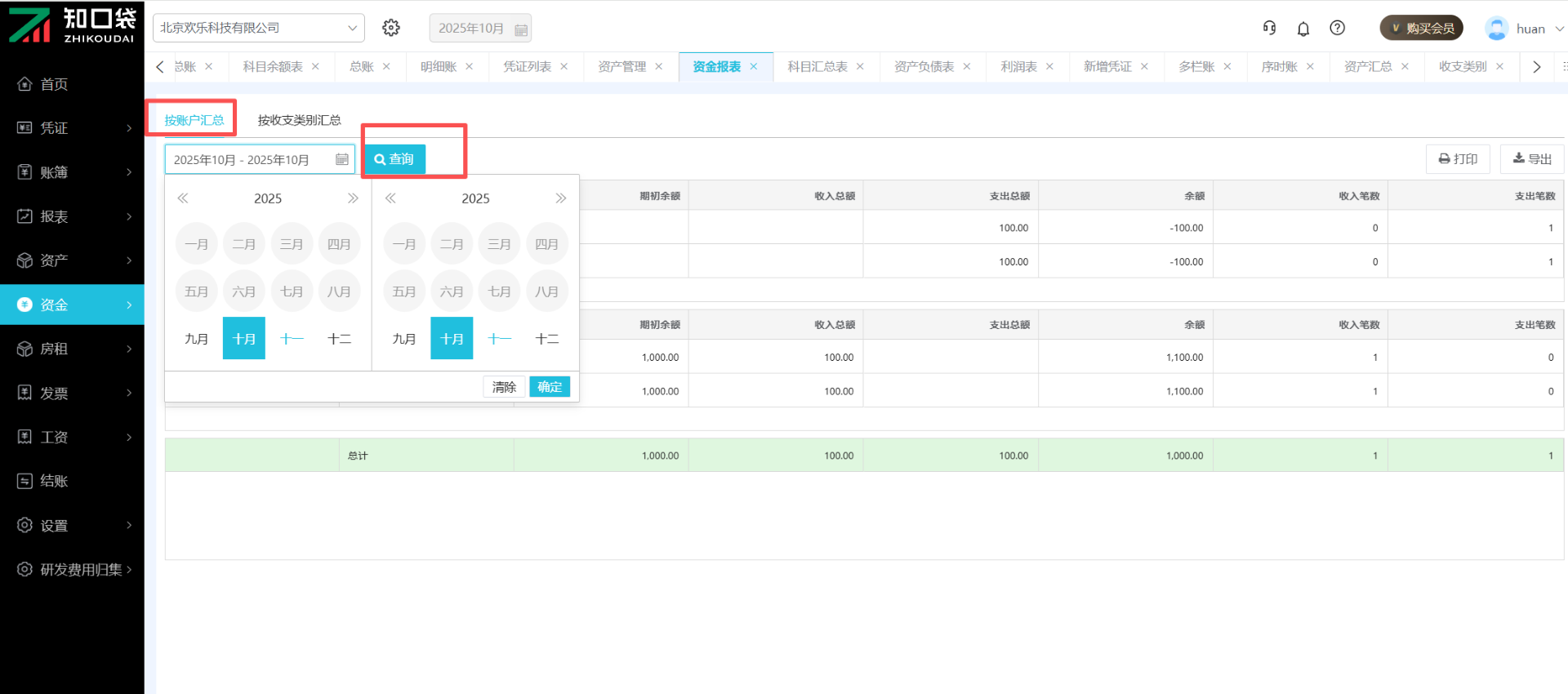Click the help question mark icon
The height and width of the screenshot is (694, 1568).
tap(1337, 28)
